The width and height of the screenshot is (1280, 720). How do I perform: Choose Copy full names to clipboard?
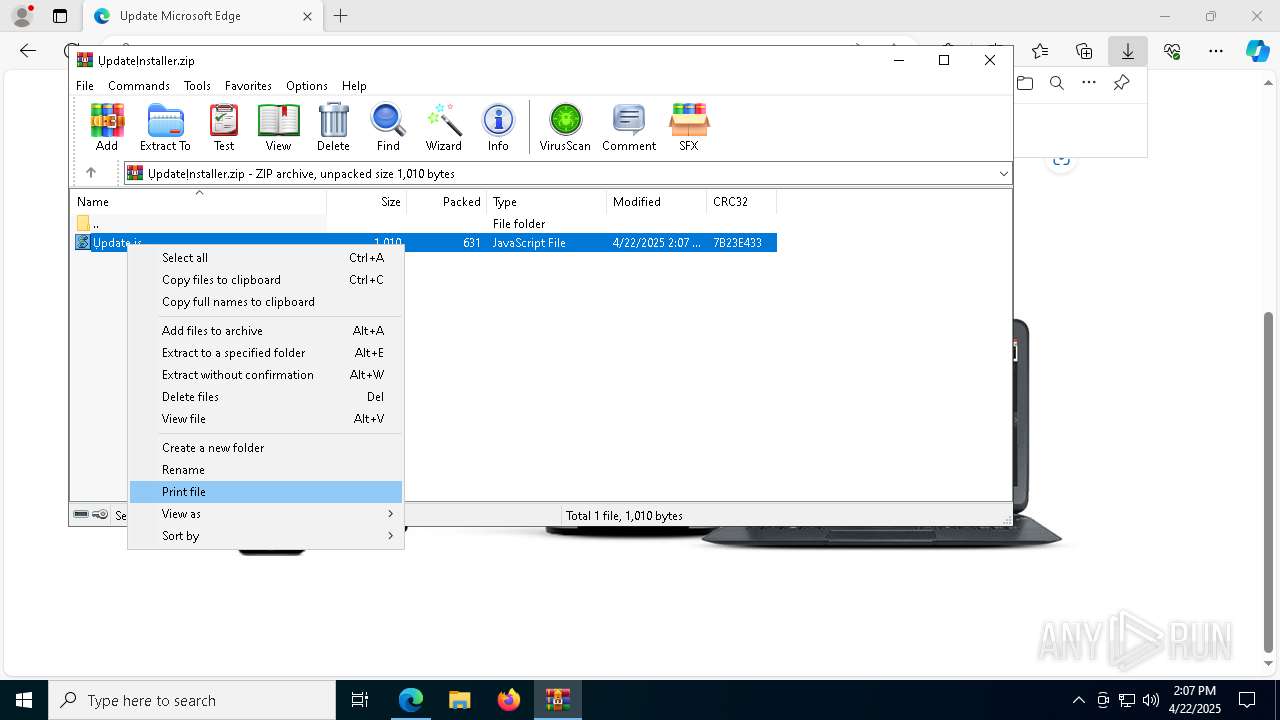coord(265,301)
